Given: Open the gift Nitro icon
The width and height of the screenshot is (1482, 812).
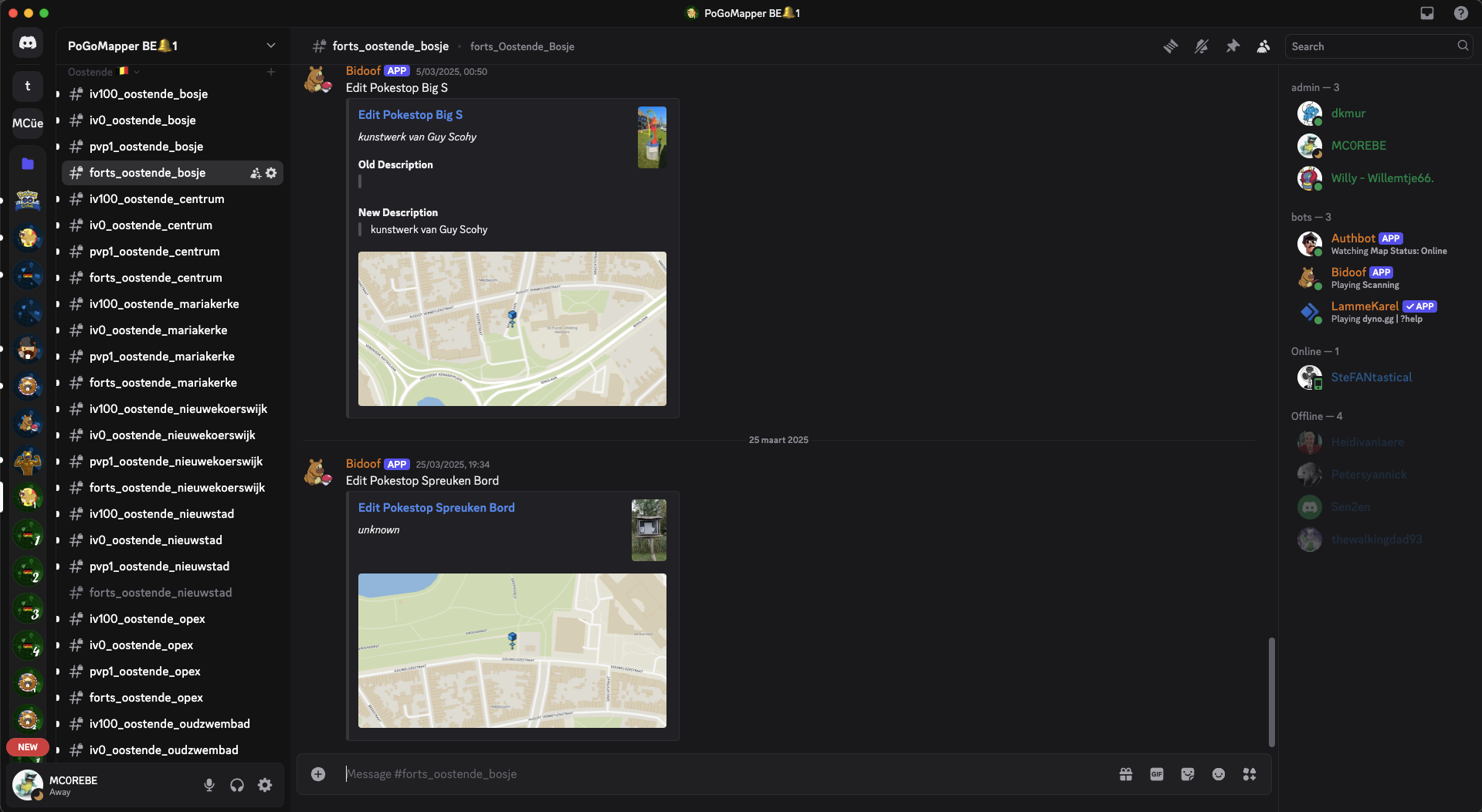Looking at the screenshot, I should click(1126, 774).
